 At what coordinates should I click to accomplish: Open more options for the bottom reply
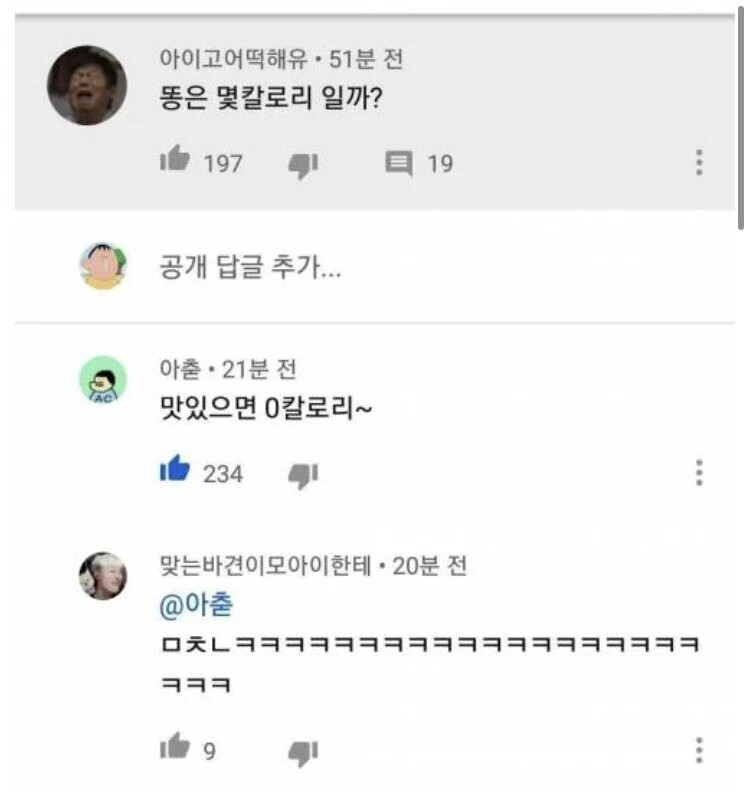[699, 749]
